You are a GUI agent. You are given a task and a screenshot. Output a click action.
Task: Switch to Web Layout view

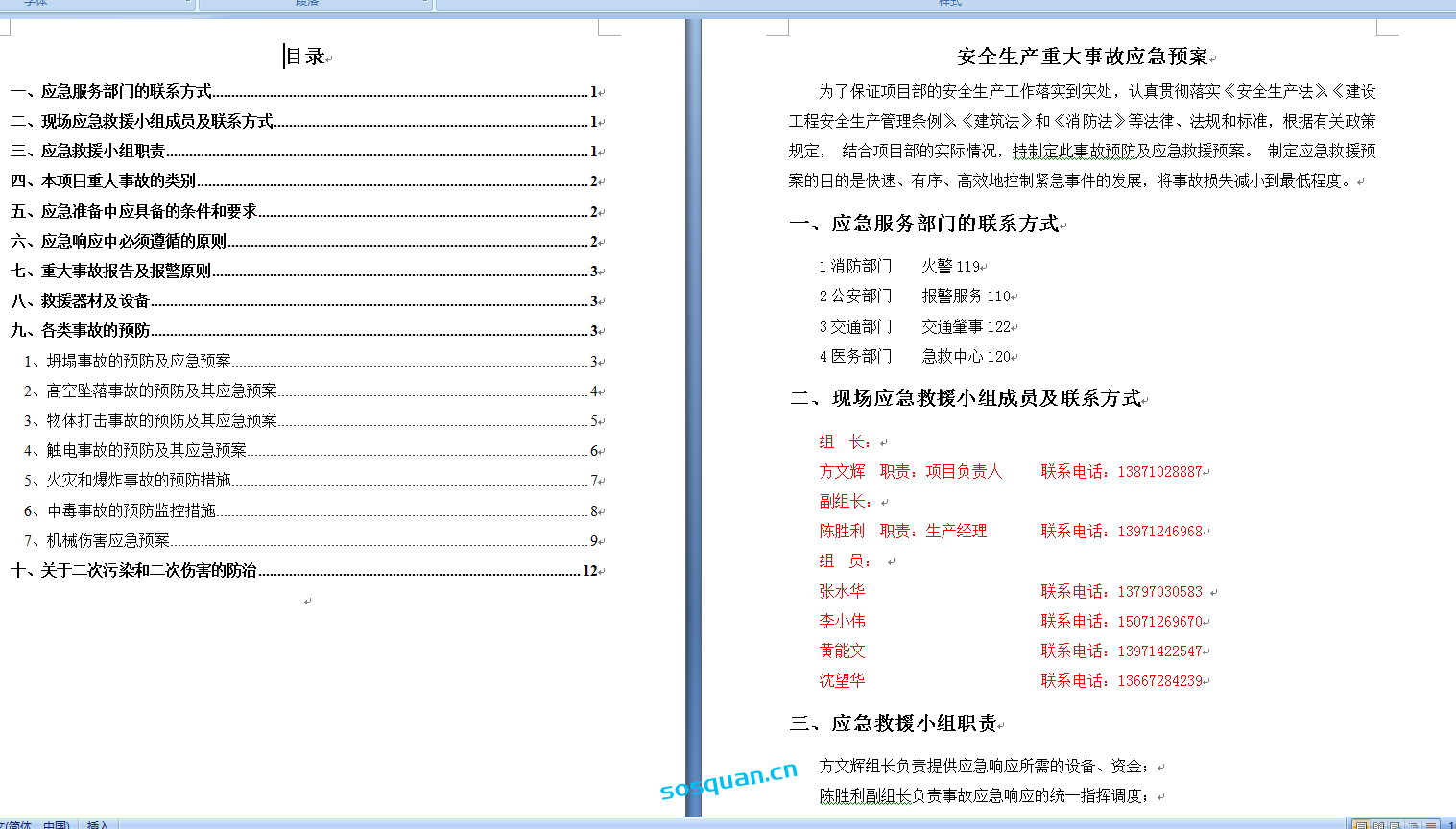pos(1396,824)
